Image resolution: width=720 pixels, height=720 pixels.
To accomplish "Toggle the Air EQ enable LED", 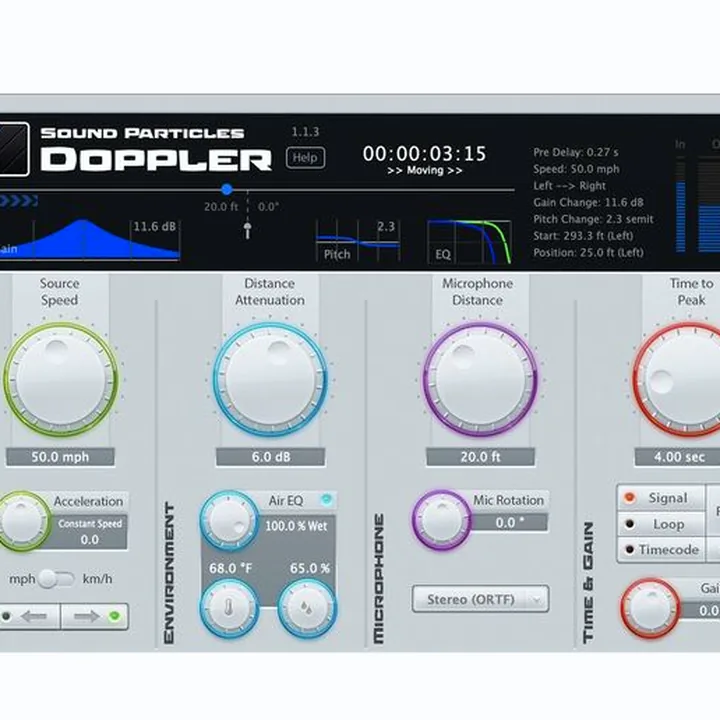I will [326, 499].
